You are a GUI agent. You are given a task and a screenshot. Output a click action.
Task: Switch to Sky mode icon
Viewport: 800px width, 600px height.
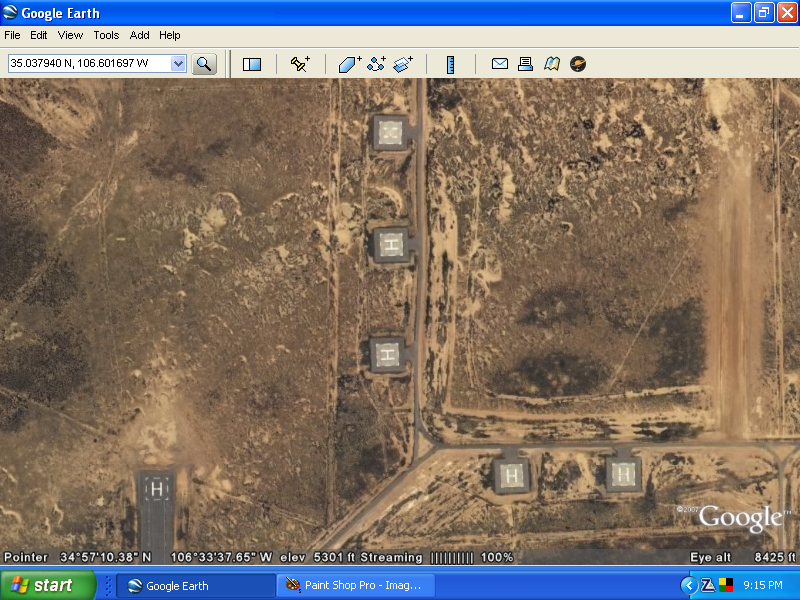point(578,64)
